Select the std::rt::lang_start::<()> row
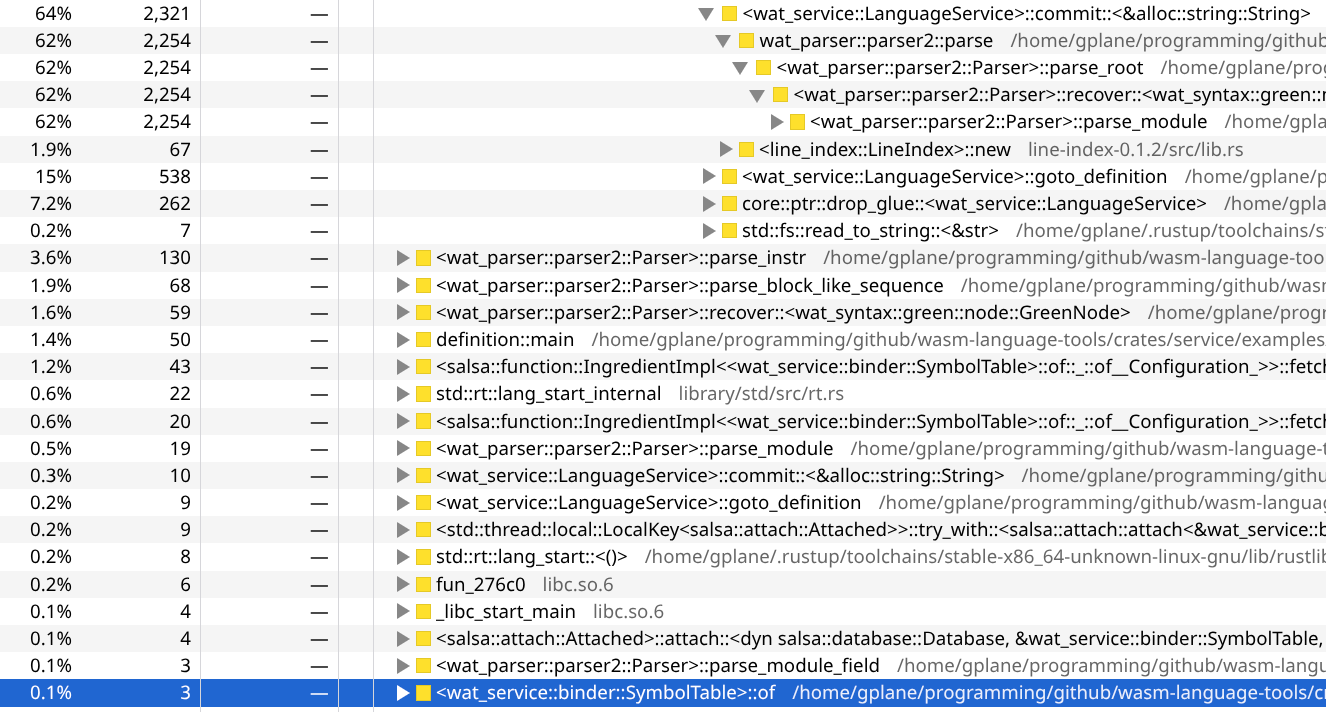The image size is (1326, 712). 663,556
